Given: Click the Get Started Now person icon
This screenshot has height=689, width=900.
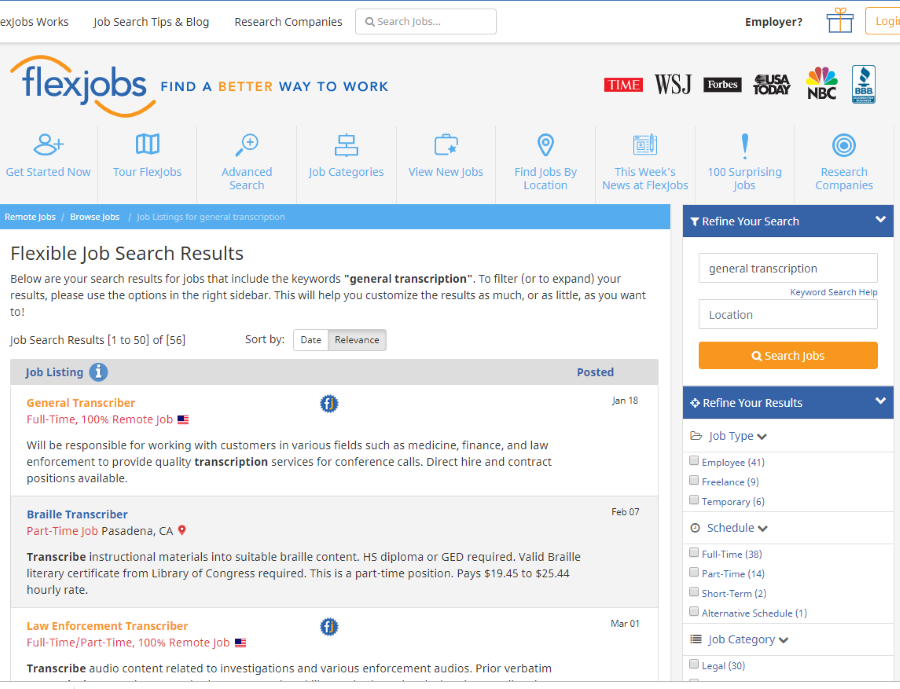Looking at the screenshot, I should [x=48, y=145].
